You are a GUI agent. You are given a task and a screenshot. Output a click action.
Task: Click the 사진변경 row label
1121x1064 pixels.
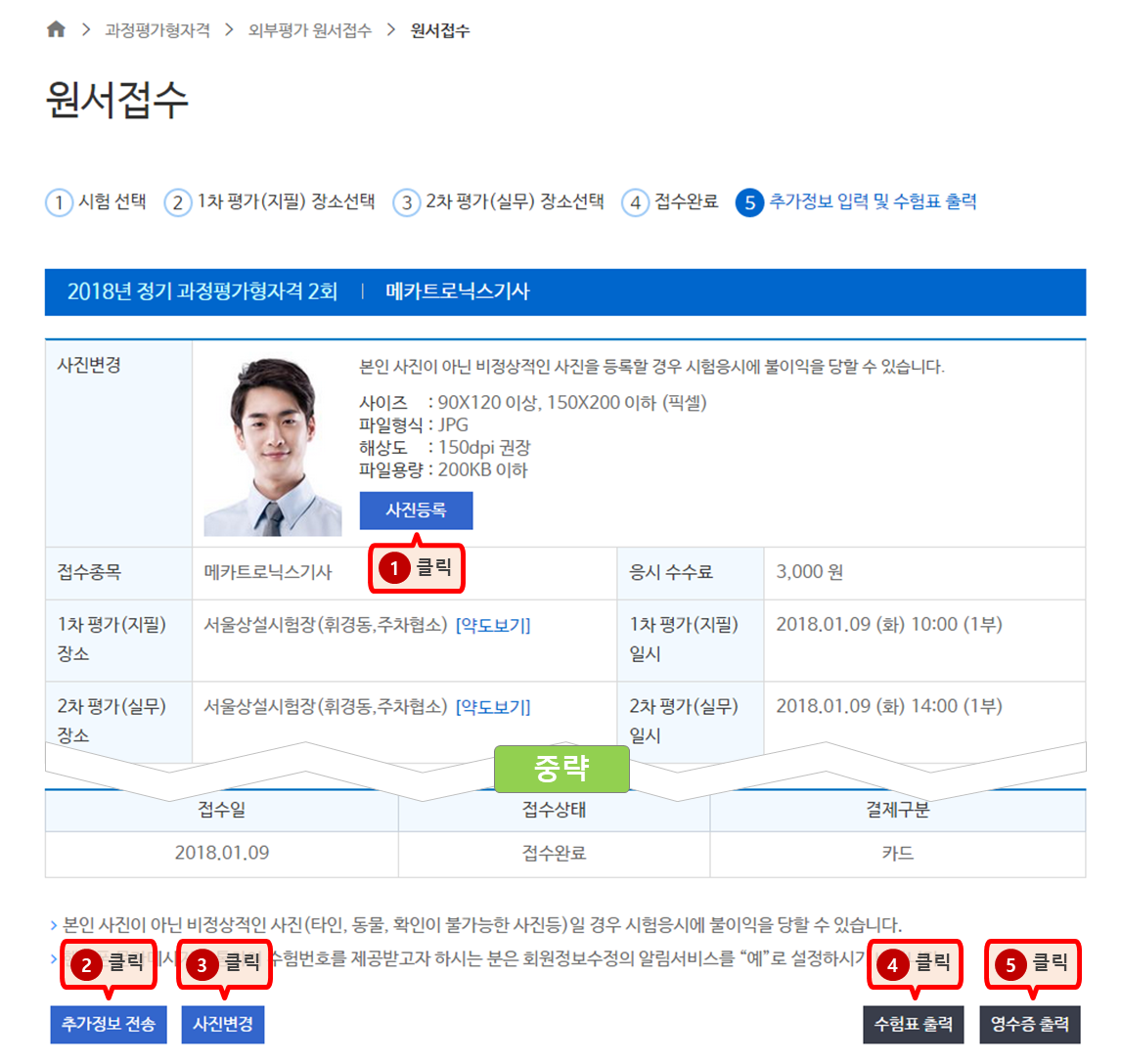point(89,365)
